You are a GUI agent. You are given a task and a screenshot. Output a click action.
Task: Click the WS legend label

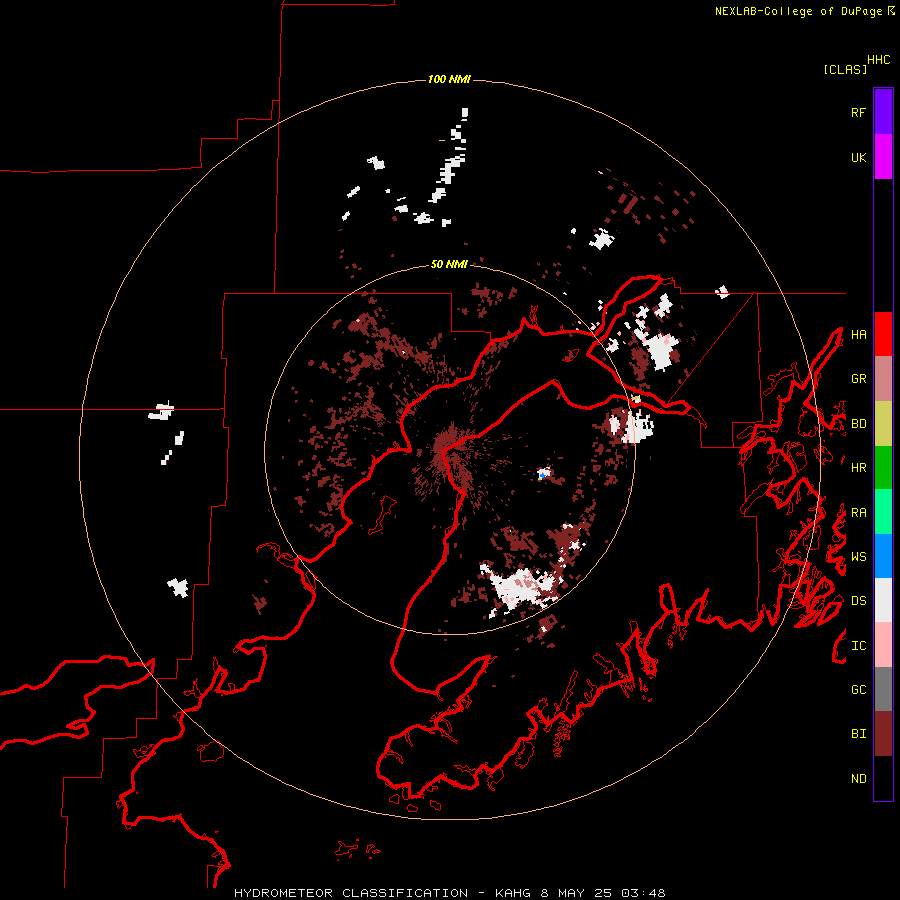click(x=858, y=556)
